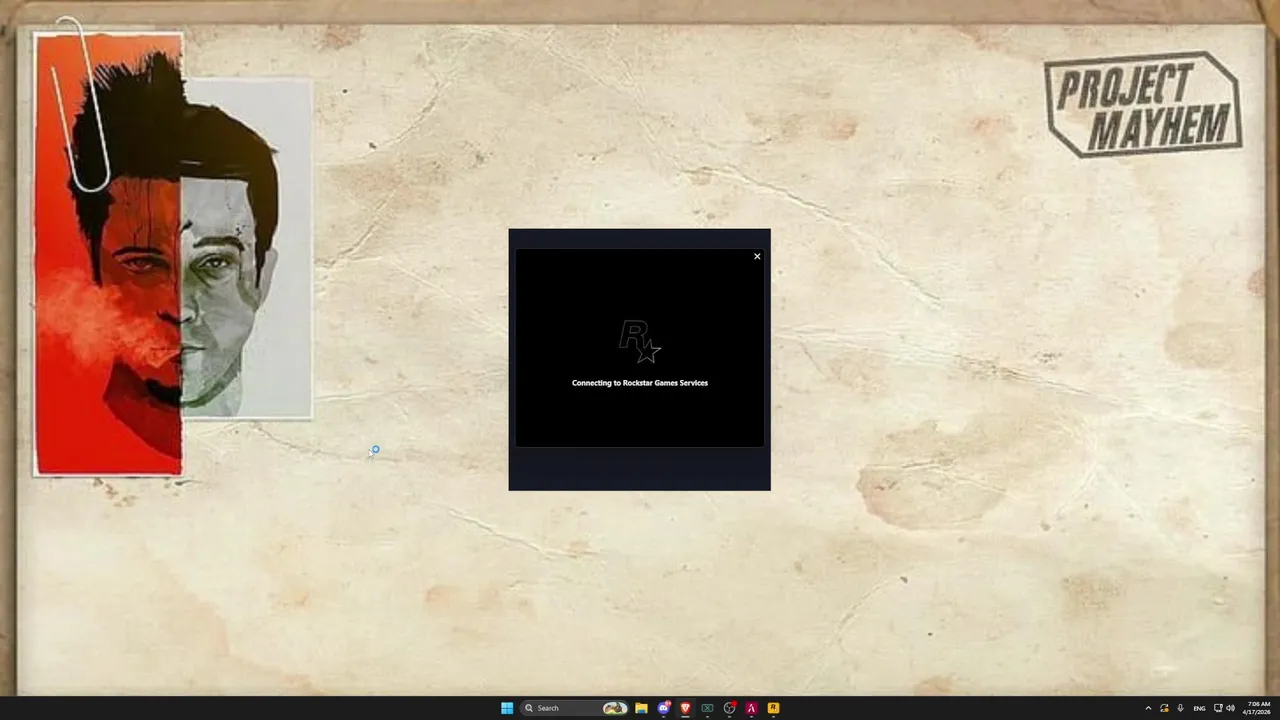
Task: Open the clock and date panel
Action: coord(1259,708)
